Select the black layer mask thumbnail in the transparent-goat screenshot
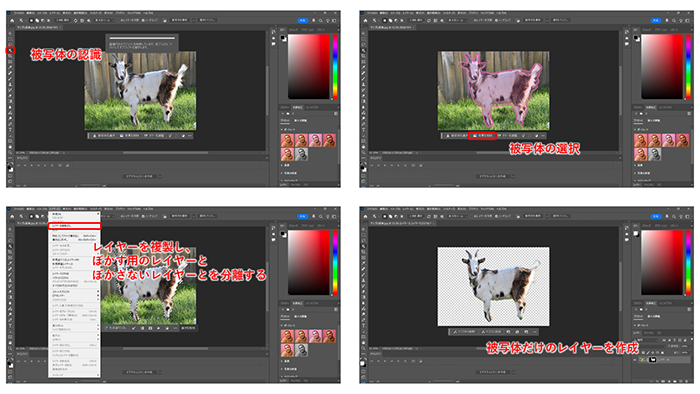Image resolution: width=700 pixels, height=394 pixels. pyautogui.click(x=652, y=360)
